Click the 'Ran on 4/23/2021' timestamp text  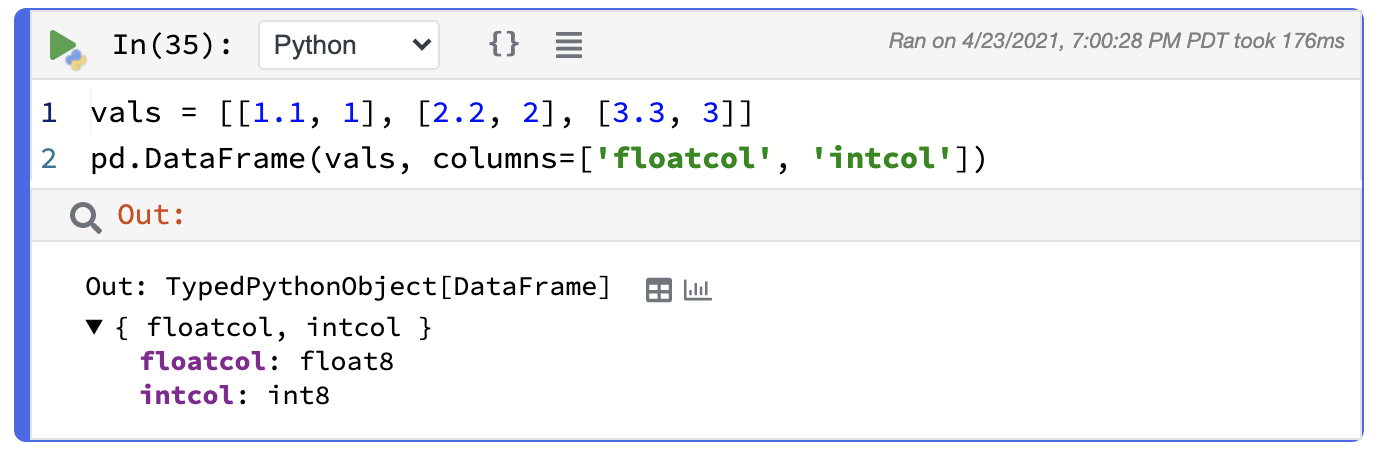pos(1116,42)
